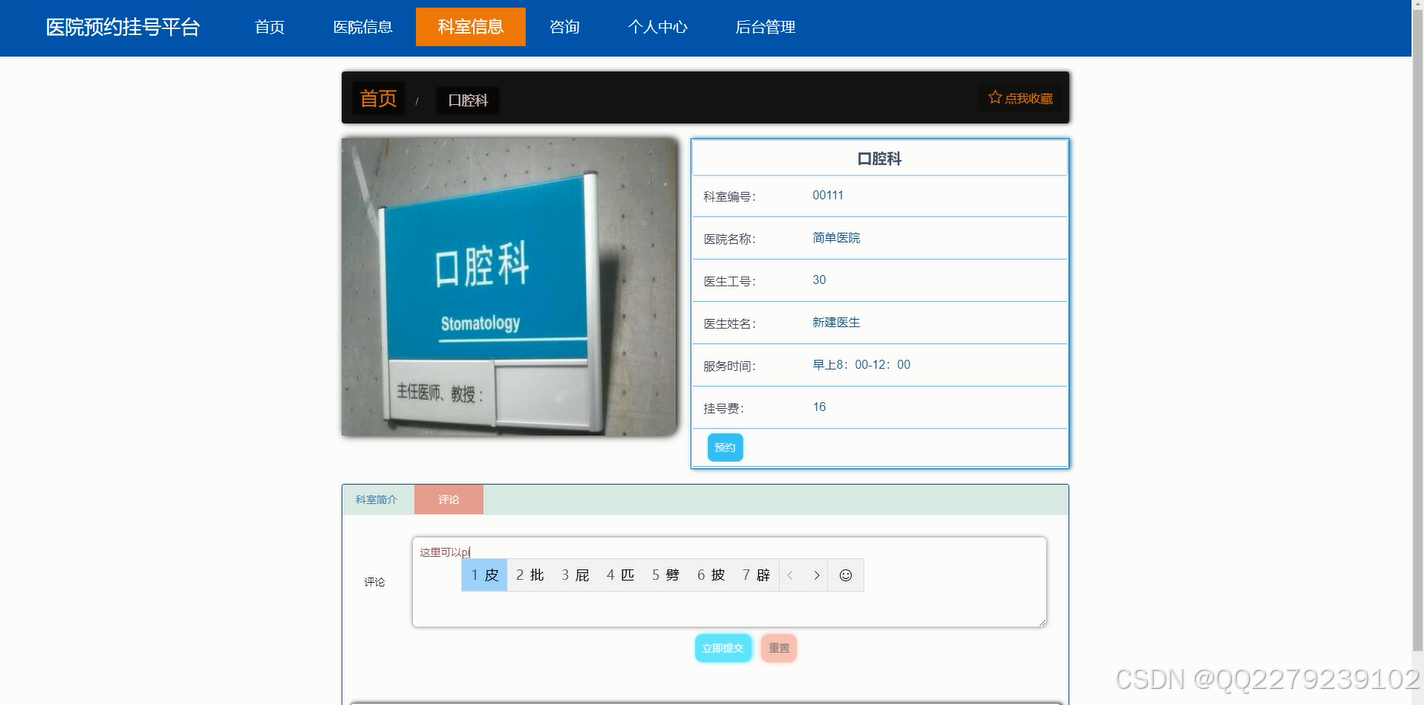Open the doctor link 新建医生
This screenshot has height=705, width=1424.
pyautogui.click(x=836, y=322)
